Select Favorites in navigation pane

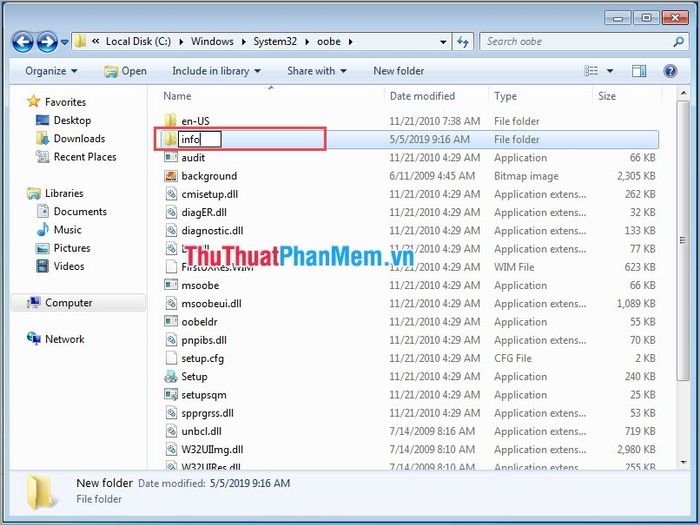[x=65, y=102]
